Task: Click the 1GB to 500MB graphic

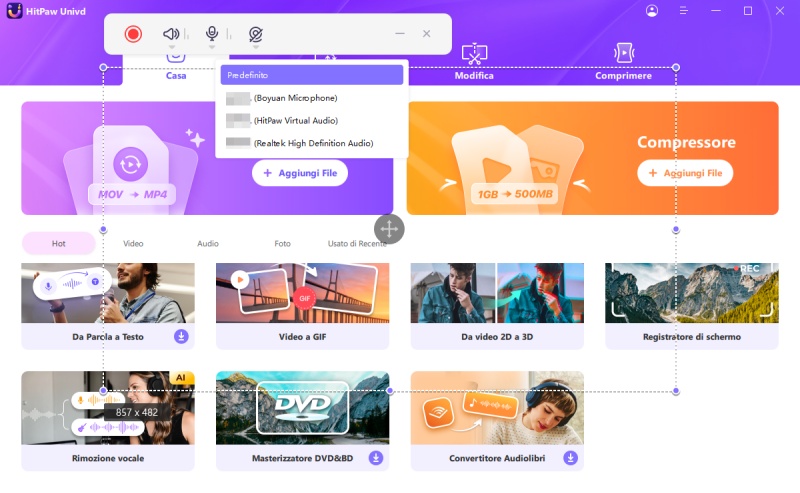Action: pyautogui.click(x=514, y=194)
